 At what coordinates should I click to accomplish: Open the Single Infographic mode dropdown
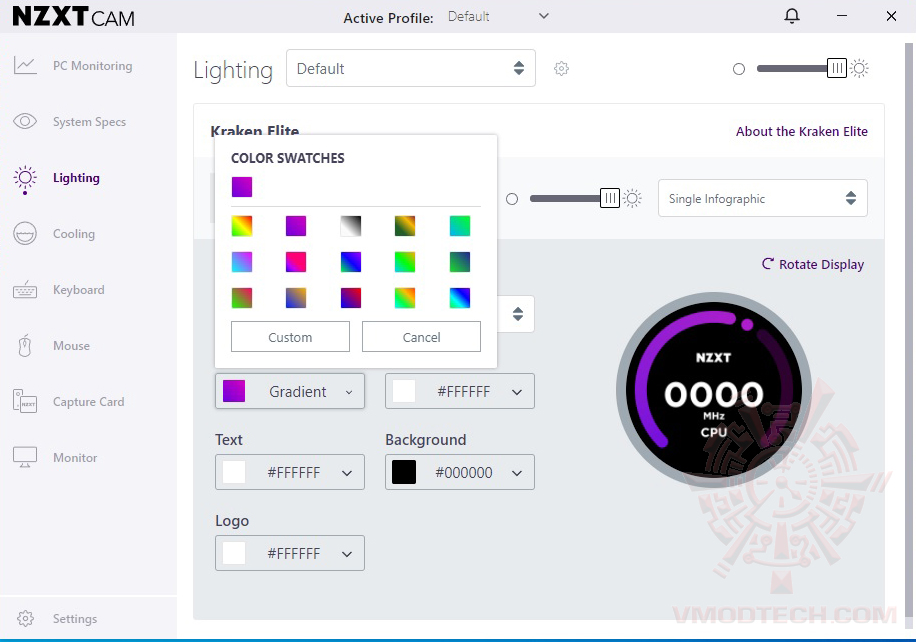coord(762,199)
